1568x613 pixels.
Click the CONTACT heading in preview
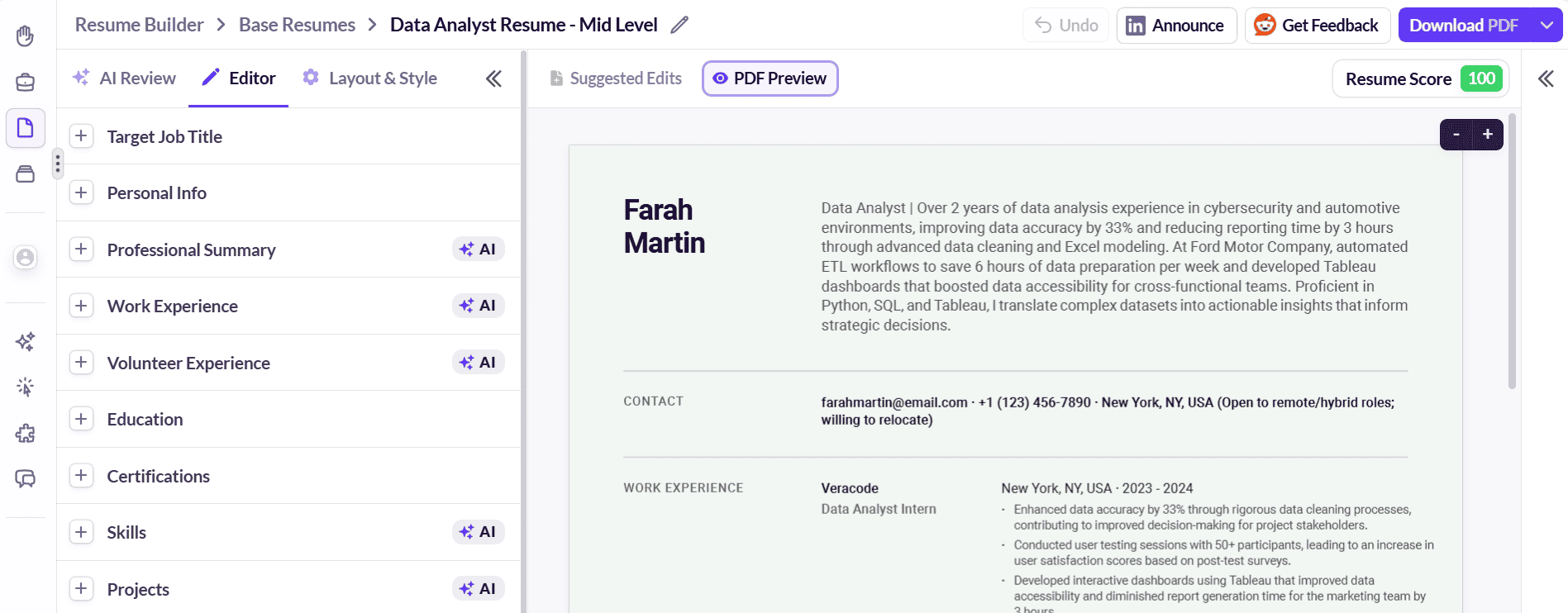653,402
